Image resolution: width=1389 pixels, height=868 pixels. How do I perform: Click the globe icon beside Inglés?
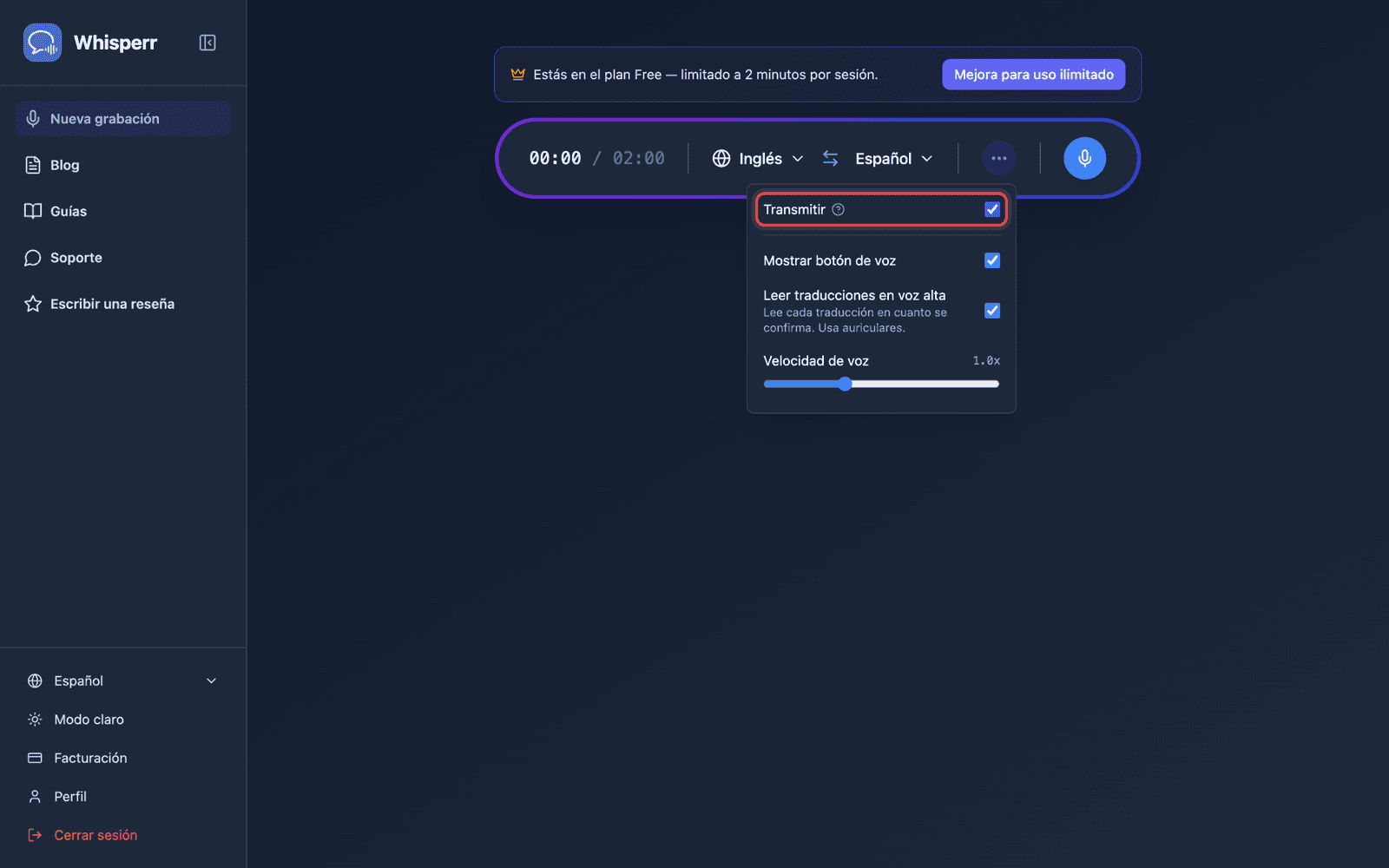pos(721,158)
